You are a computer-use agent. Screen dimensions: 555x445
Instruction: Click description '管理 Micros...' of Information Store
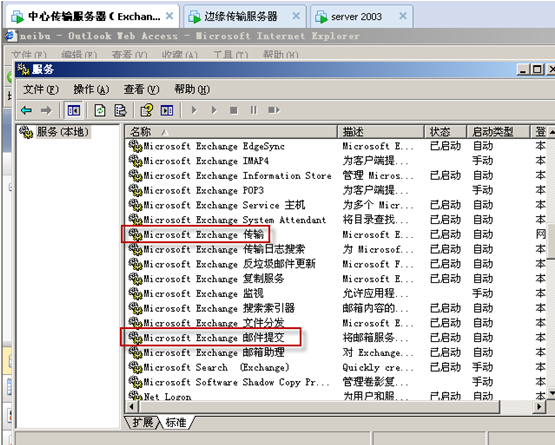[378, 176]
